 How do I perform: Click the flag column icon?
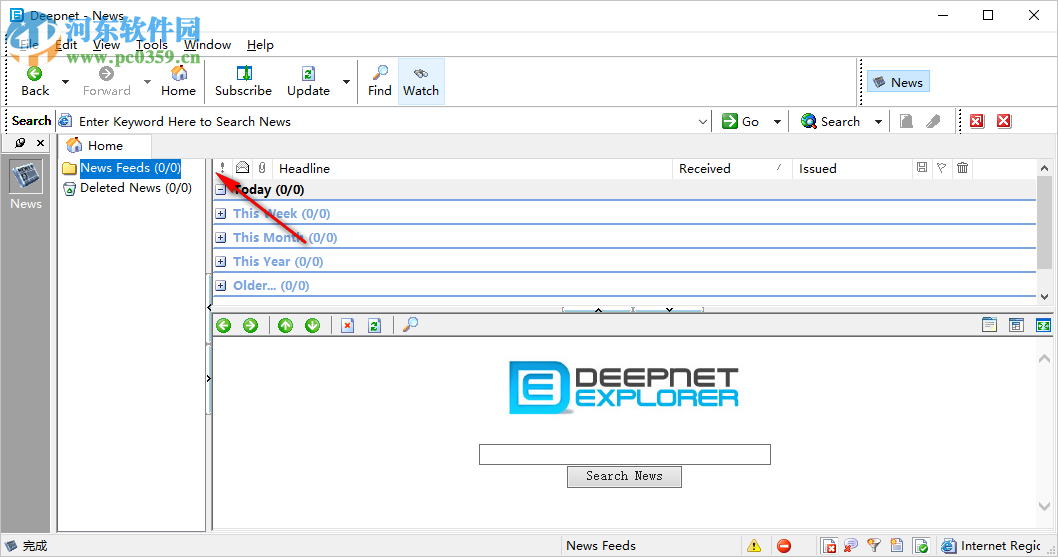tap(941, 167)
